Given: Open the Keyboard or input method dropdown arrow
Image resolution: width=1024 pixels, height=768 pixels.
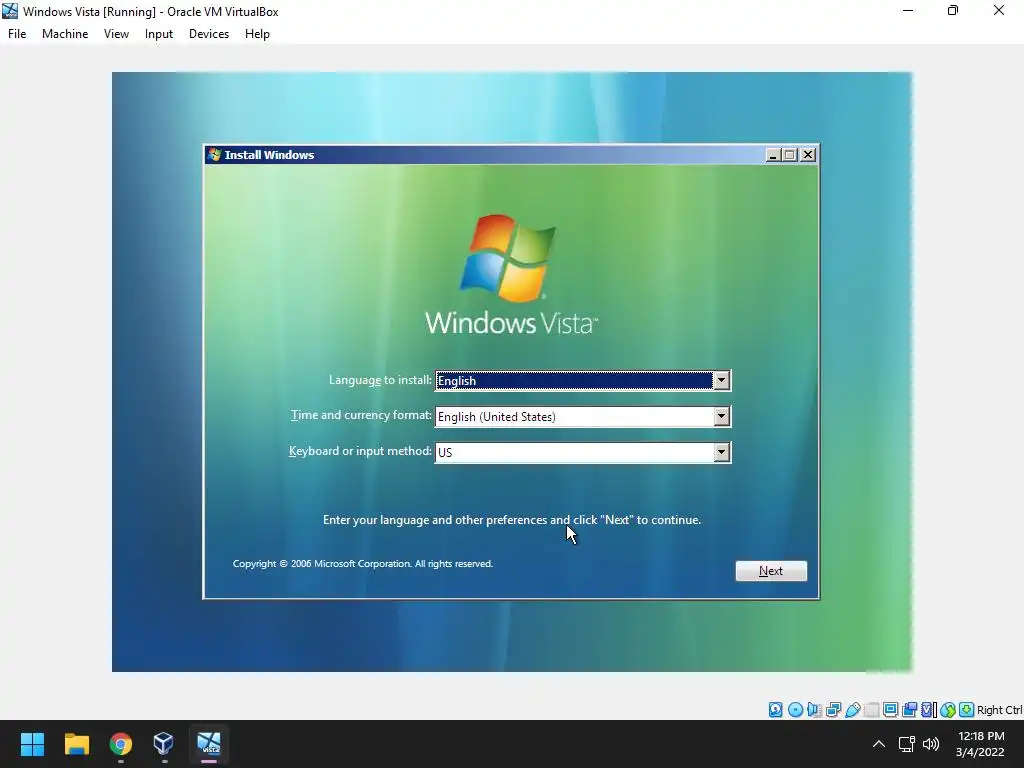Looking at the screenshot, I should pyautogui.click(x=721, y=452).
